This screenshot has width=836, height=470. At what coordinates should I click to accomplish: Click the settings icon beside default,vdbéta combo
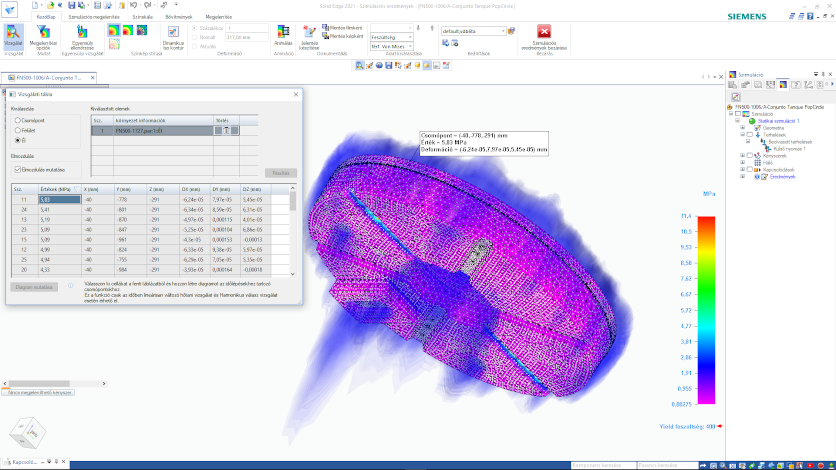pyautogui.click(x=511, y=31)
